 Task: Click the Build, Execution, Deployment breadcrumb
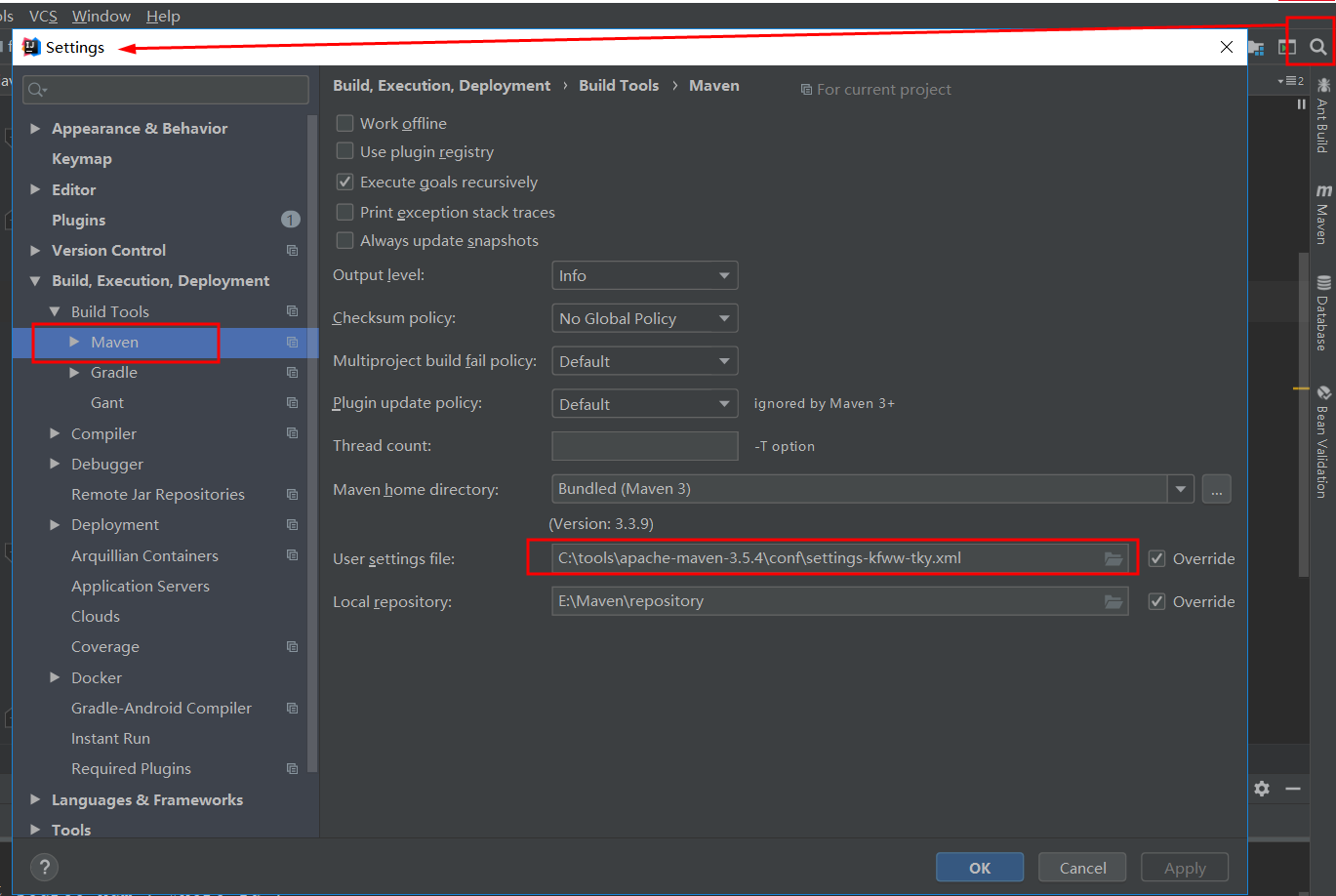pyautogui.click(x=441, y=86)
